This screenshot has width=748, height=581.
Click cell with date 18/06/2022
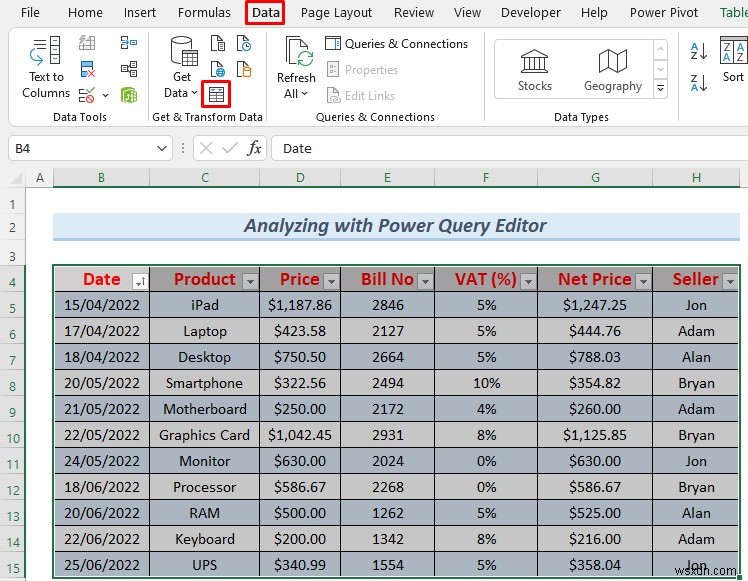[x=102, y=487]
